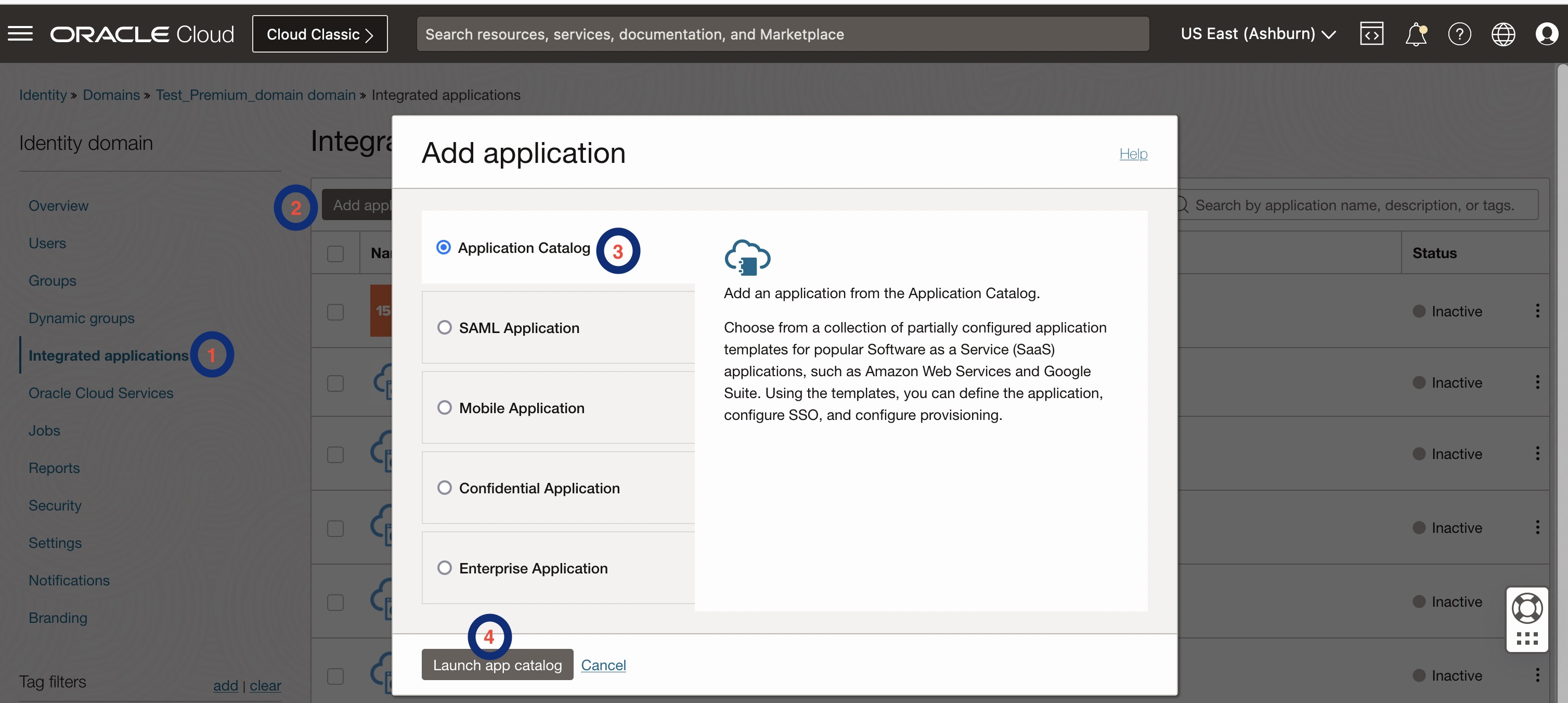Click the Help link in Add application dialog

[1133, 154]
